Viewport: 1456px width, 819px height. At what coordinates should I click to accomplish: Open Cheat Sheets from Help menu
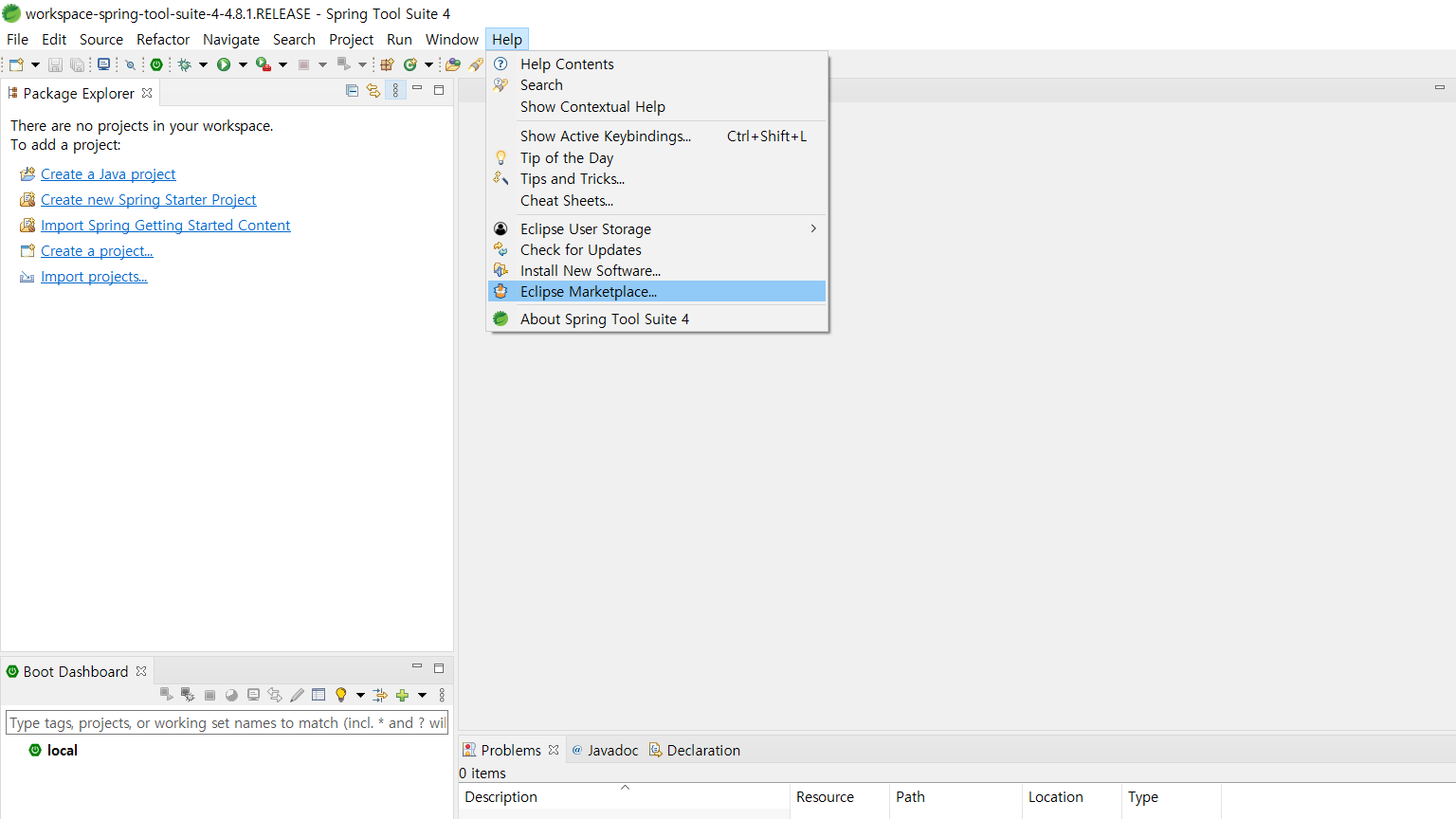[x=657, y=200]
